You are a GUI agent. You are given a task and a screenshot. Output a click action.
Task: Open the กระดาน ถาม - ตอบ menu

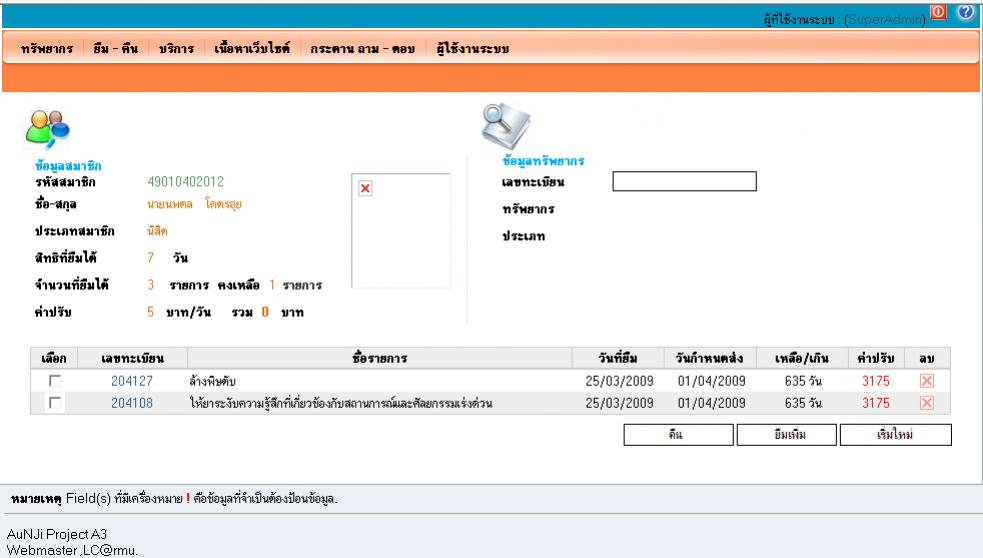[362, 48]
